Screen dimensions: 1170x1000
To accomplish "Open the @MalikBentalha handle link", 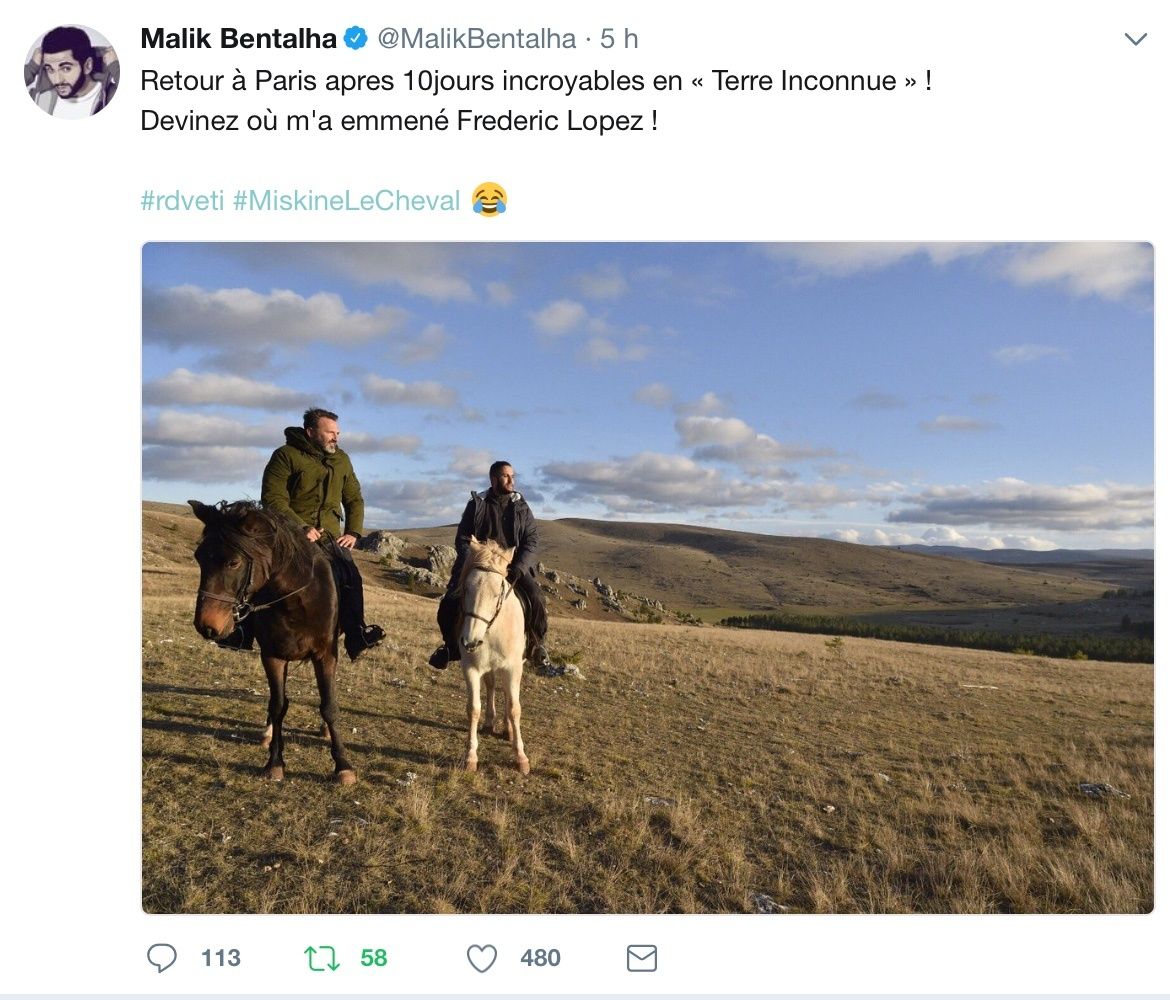I will [x=477, y=39].
